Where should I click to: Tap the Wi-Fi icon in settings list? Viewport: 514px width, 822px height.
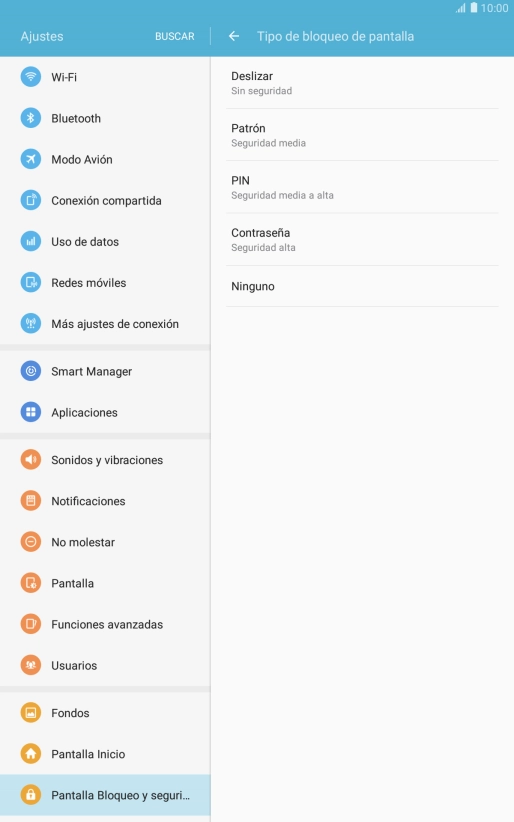(x=30, y=77)
